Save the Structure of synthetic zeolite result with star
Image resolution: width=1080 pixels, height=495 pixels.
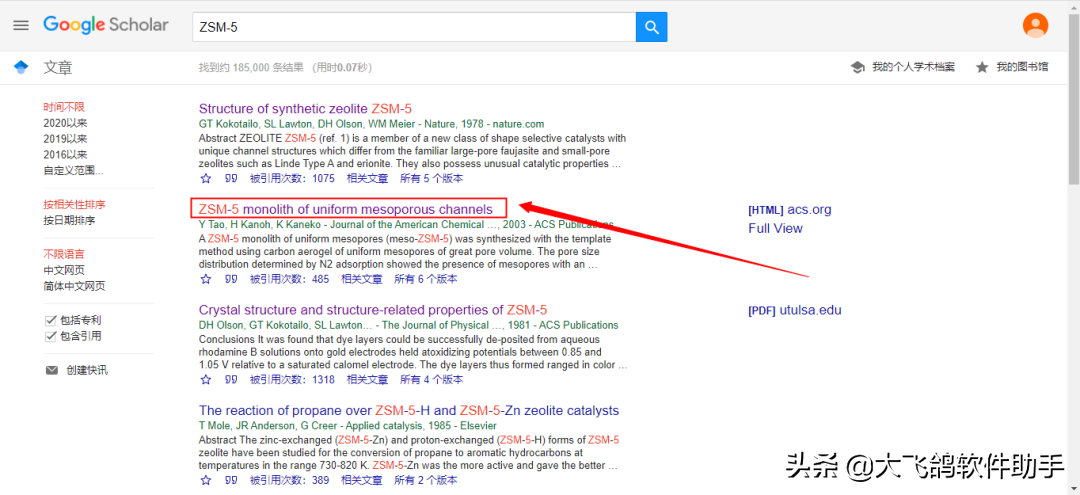click(205, 178)
